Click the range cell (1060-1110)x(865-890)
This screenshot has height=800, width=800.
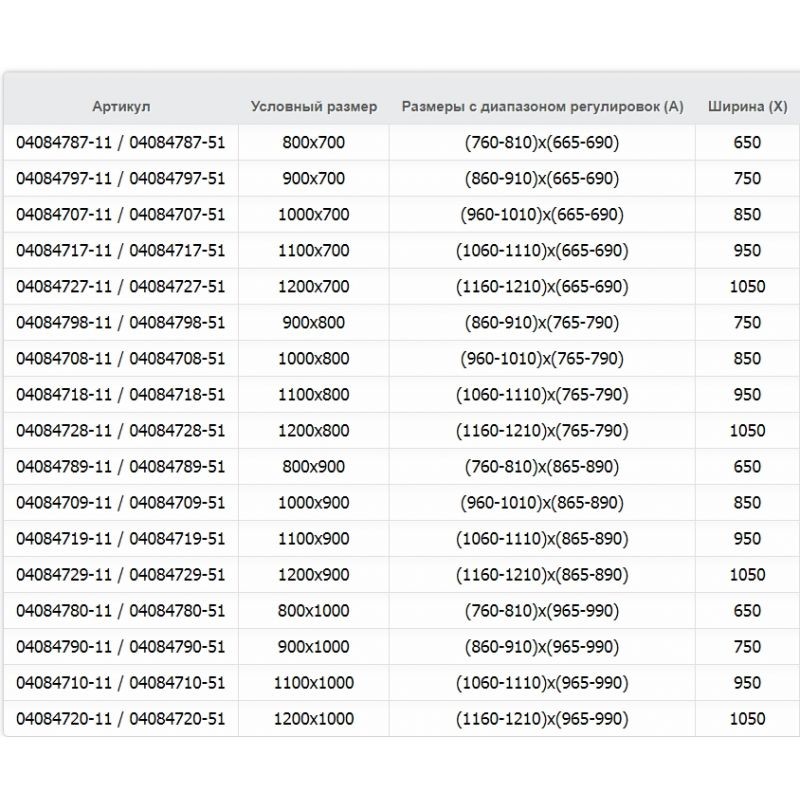tap(542, 539)
